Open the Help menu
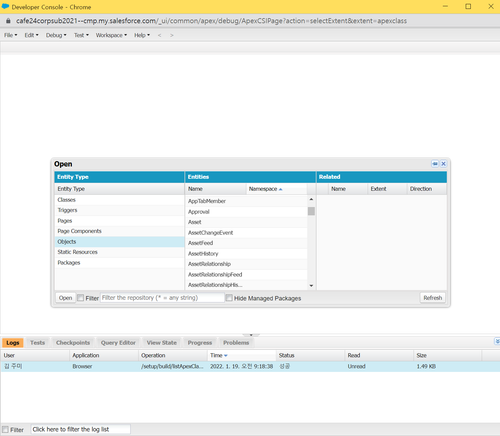The height and width of the screenshot is (436, 500). click(x=142, y=35)
